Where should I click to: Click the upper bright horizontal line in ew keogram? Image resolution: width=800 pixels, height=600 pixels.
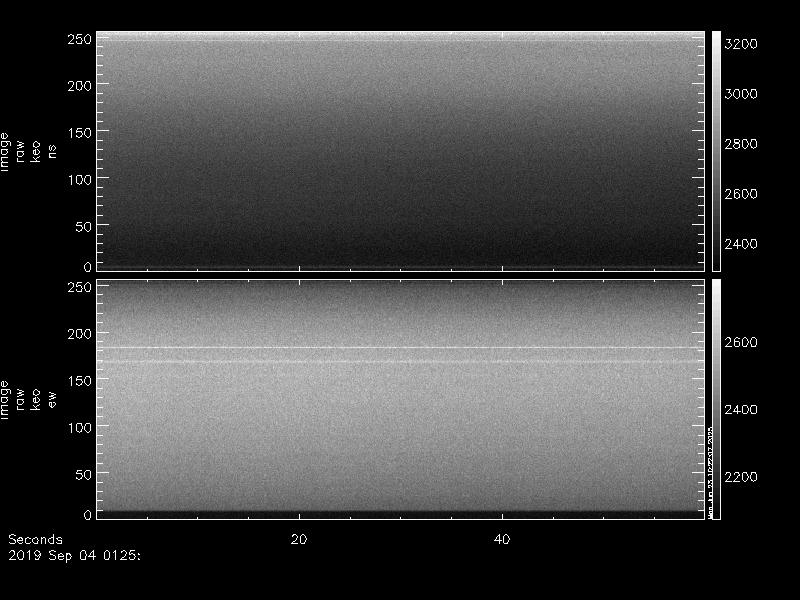[401, 348]
